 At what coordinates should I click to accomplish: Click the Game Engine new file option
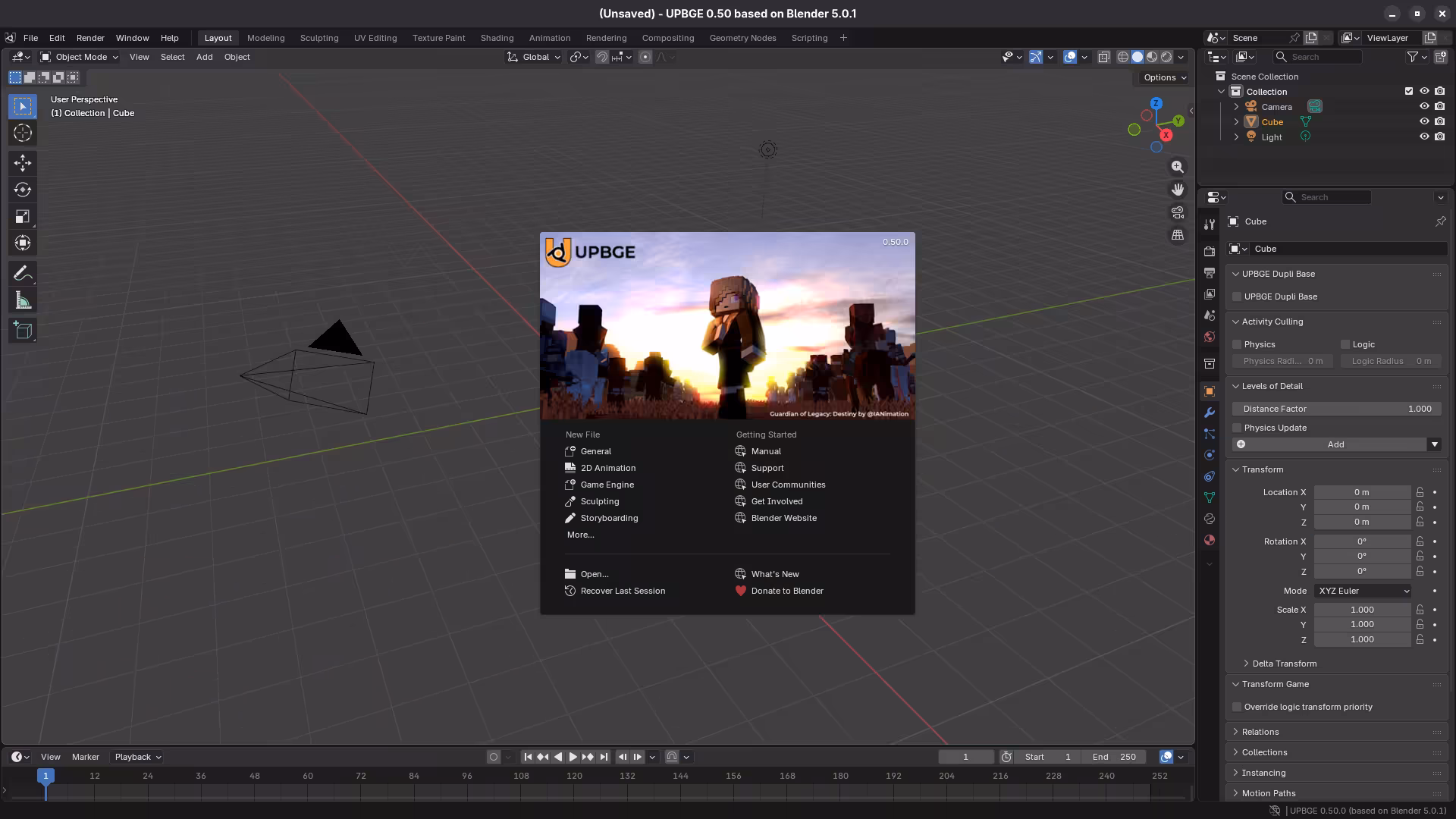click(x=607, y=485)
